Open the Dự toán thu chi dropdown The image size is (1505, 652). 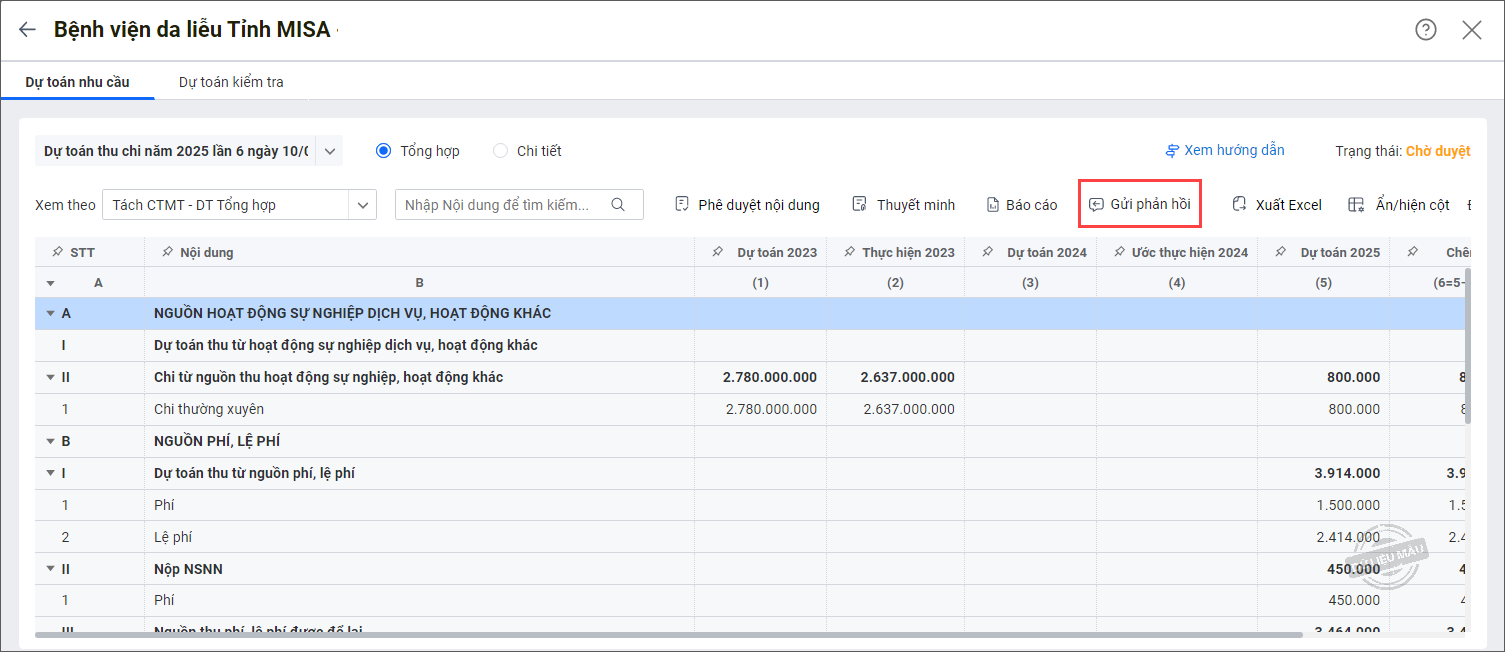tap(331, 151)
